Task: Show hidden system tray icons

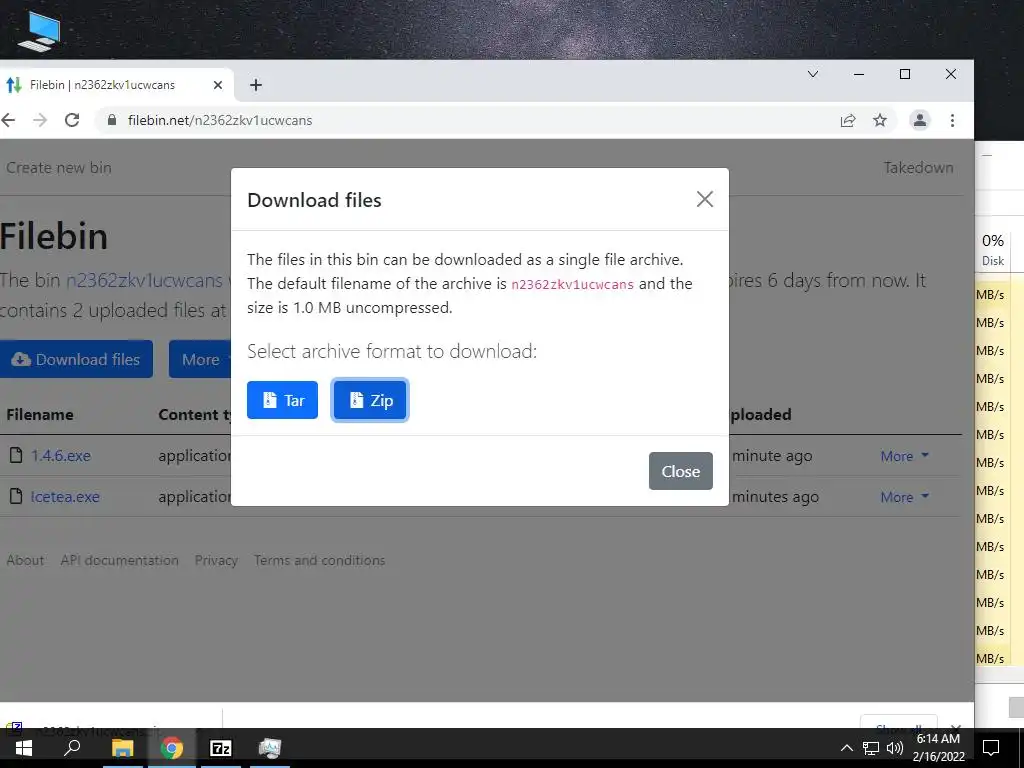Action: pyautogui.click(x=846, y=748)
